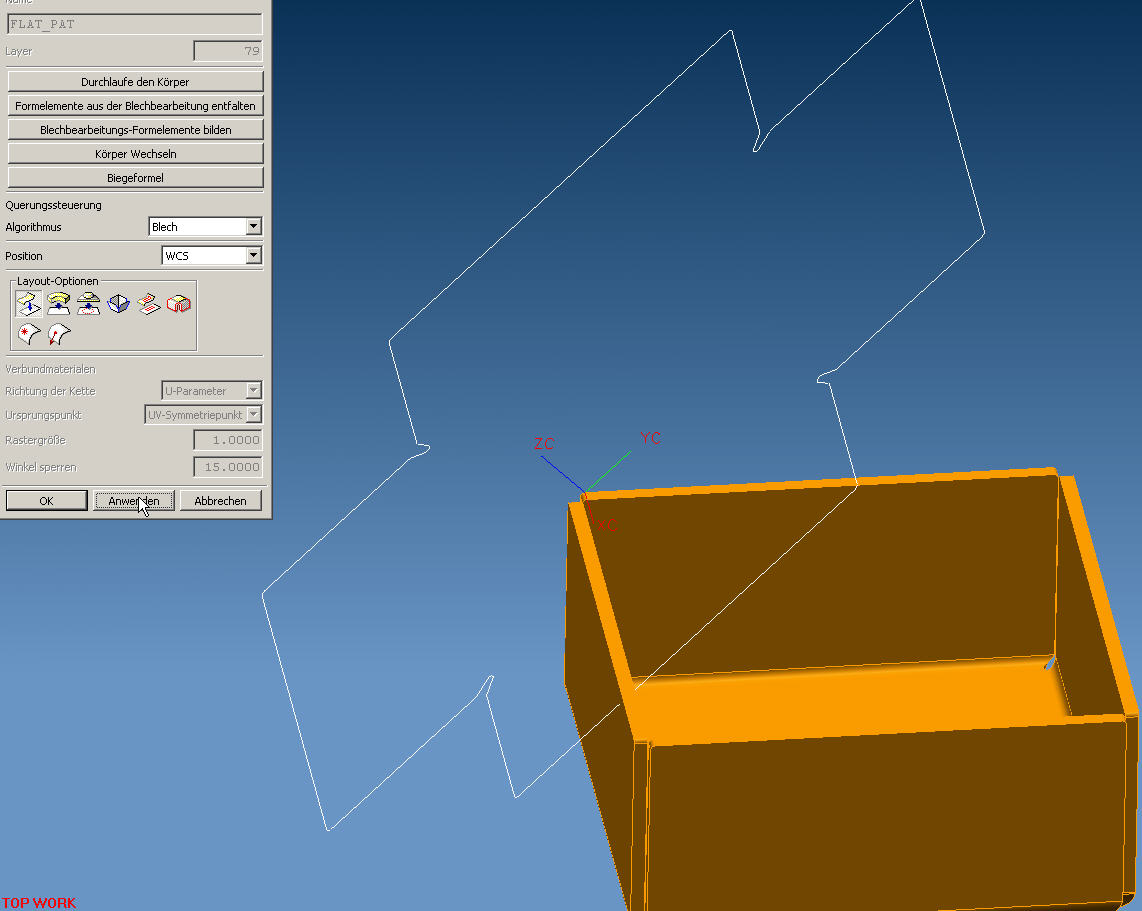Choose the red solid block layout icon
This screenshot has height=911, width=1142.
pyautogui.click(x=178, y=304)
